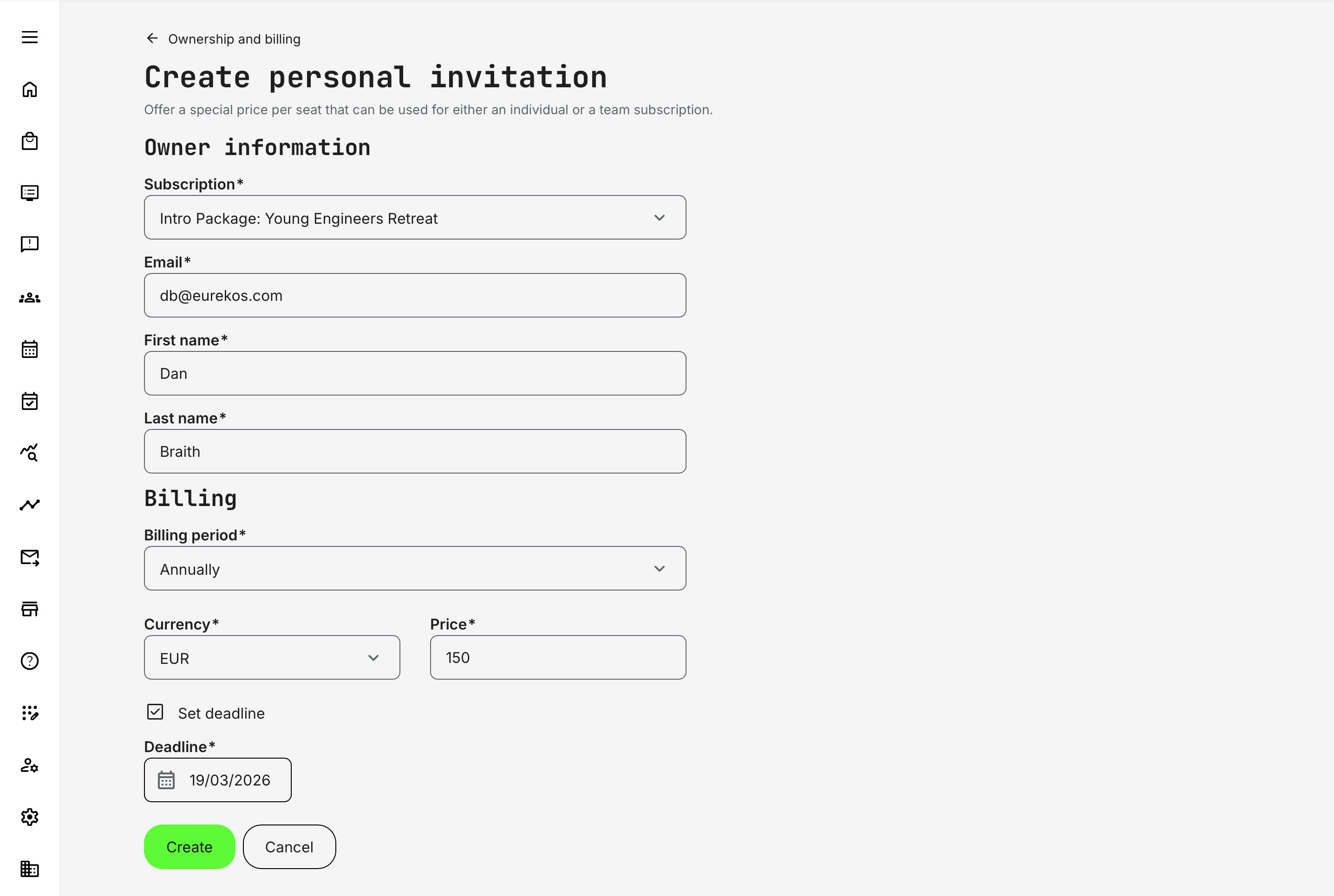Open the hamburger menu
Screen dimensions: 1334x896
click(x=29, y=37)
